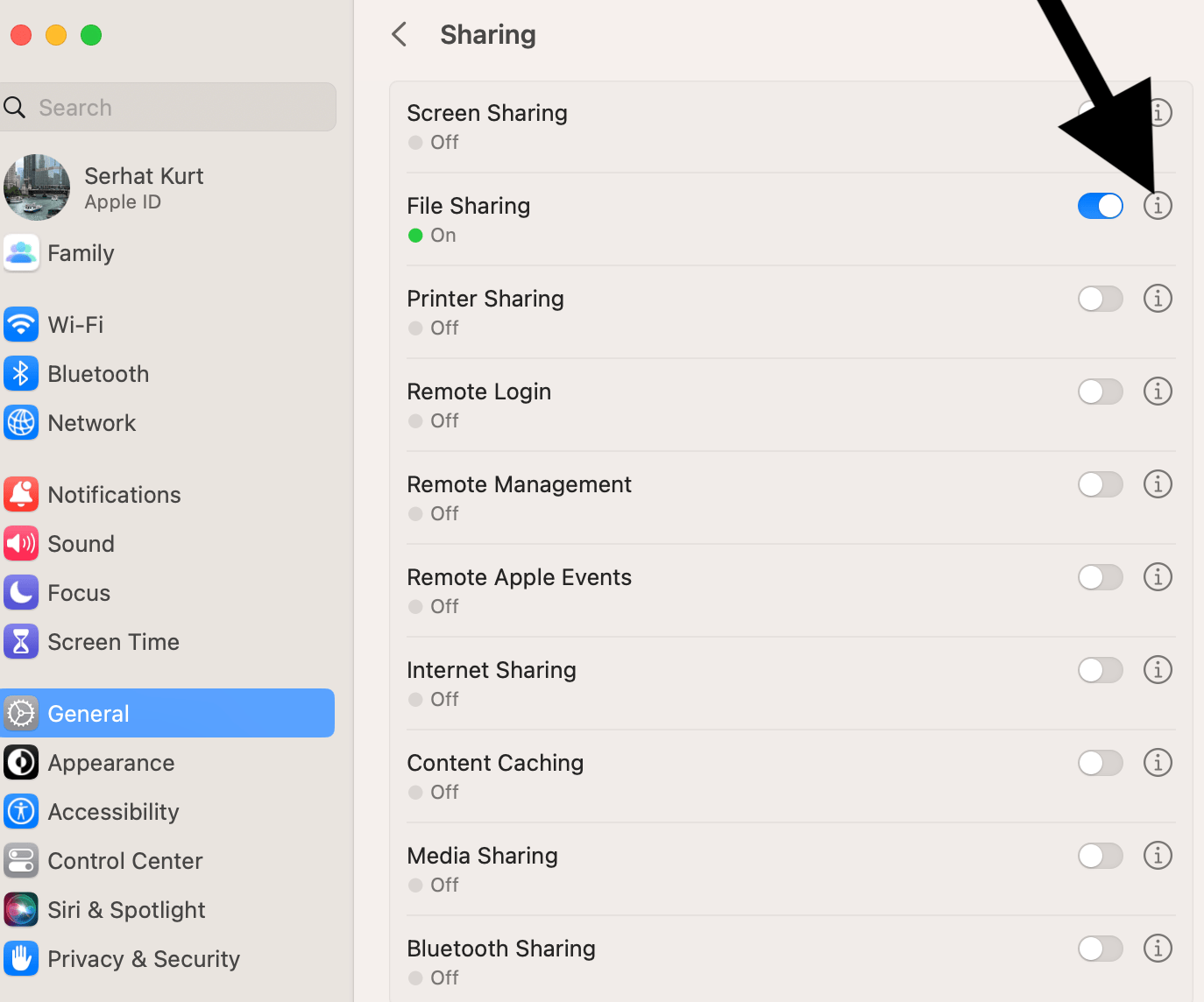Screen dimensions: 1204x1002
Task: Open Control Center settings
Action: click(x=167, y=861)
